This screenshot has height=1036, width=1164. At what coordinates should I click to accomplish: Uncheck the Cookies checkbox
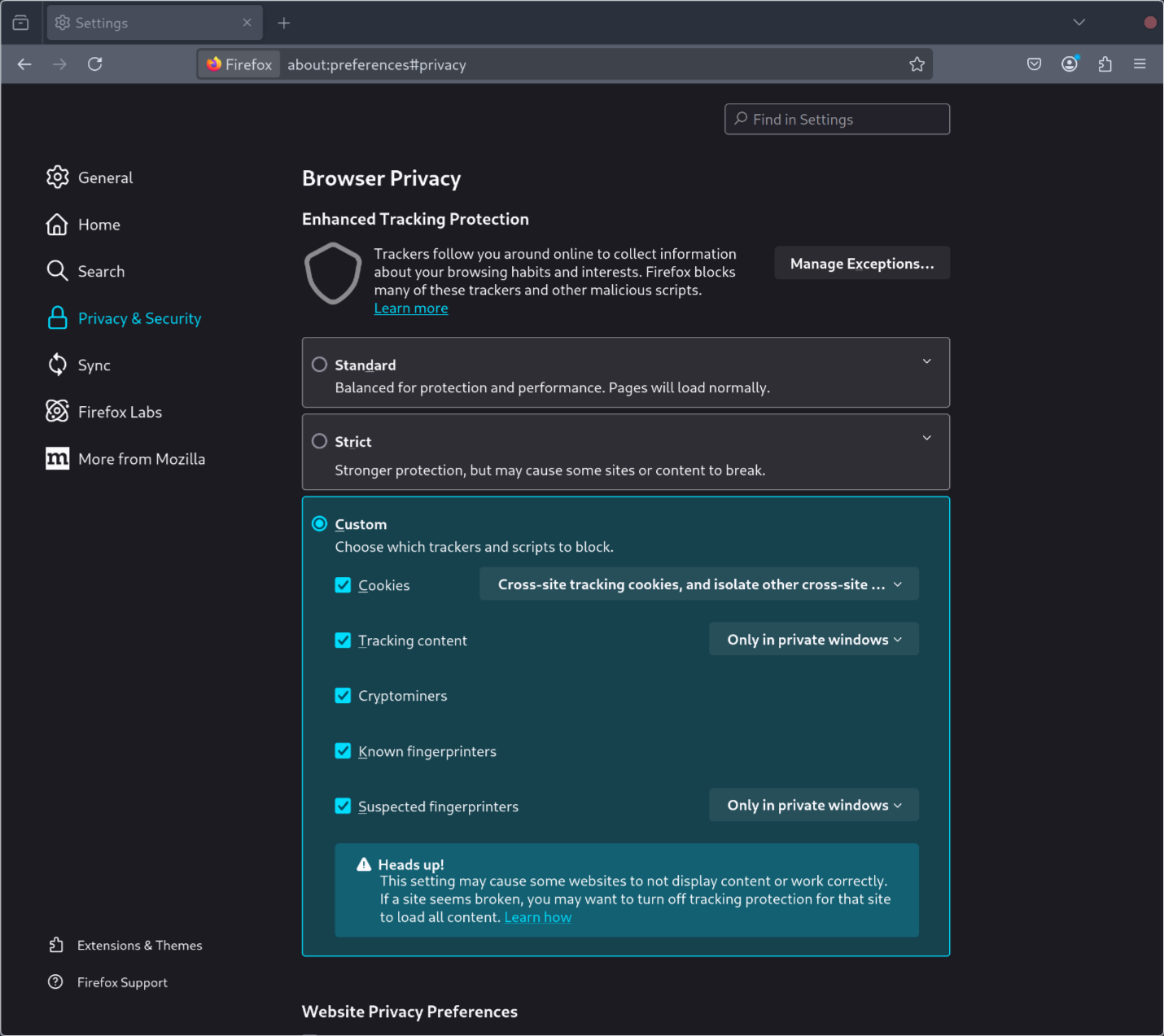tap(343, 585)
